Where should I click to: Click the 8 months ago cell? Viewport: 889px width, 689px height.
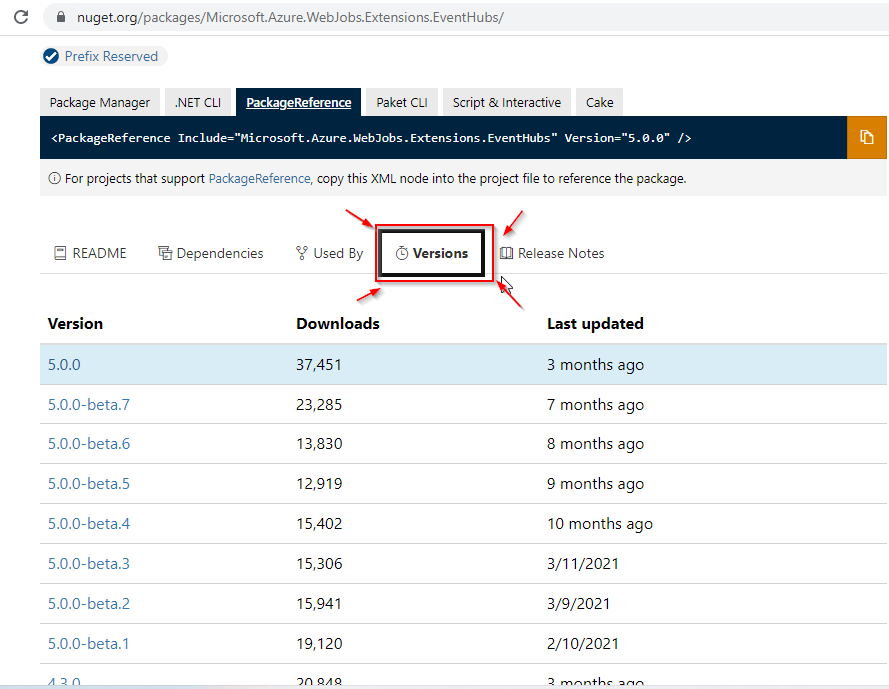coord(595,443)
